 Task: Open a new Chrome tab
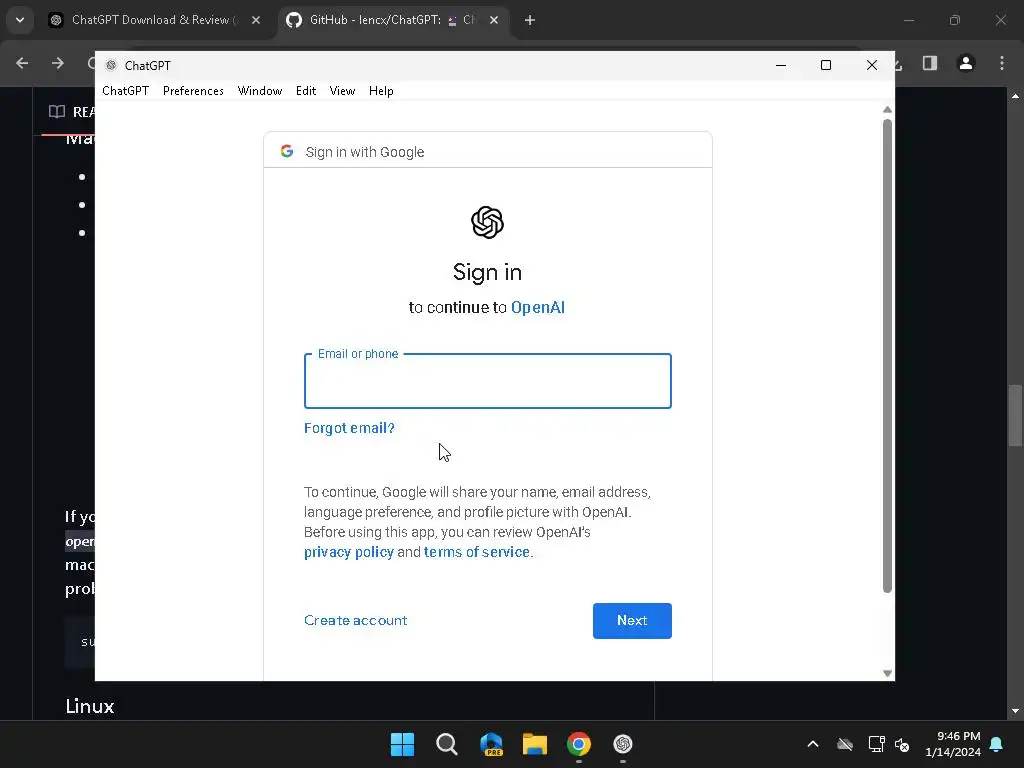coord(530,20)
